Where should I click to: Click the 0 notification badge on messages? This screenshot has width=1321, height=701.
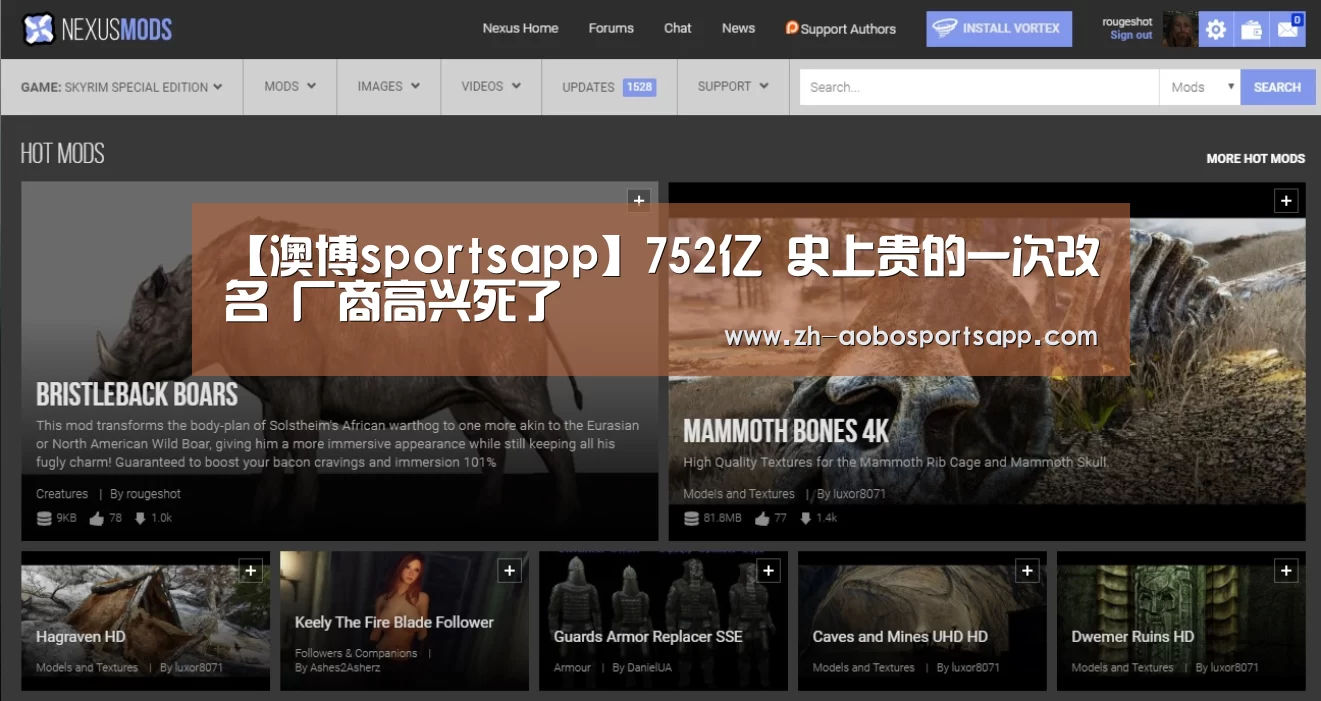[1297, 19]
